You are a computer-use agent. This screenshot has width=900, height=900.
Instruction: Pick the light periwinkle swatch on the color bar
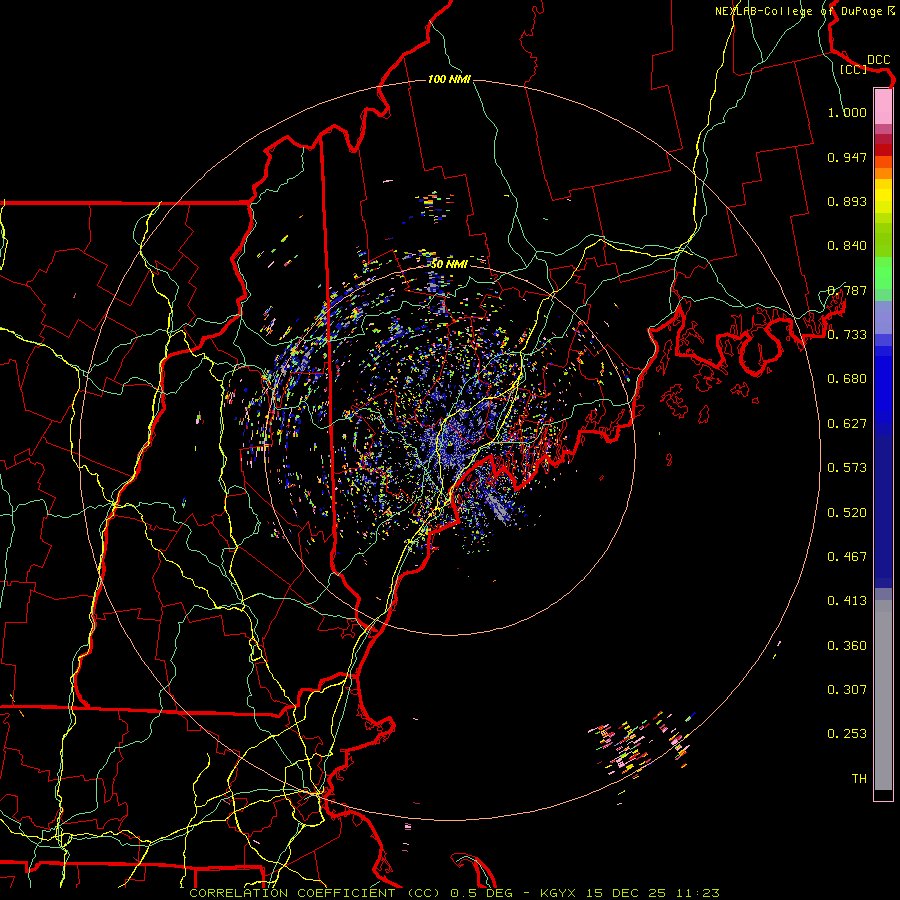point(883,317)
